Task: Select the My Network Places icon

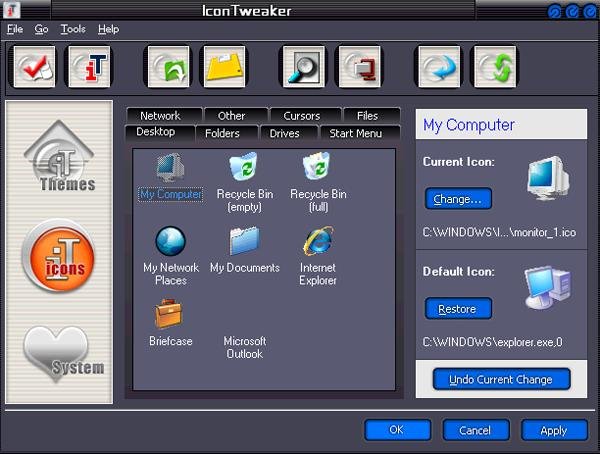Action: (x=171, y=256)
